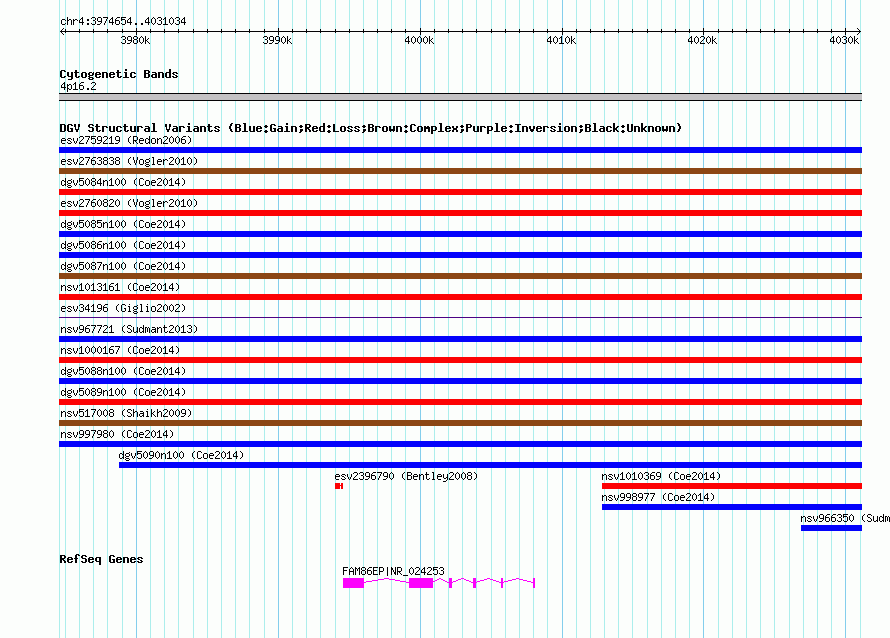Select the second magenta FAM86EP exon block

[421, 583]
